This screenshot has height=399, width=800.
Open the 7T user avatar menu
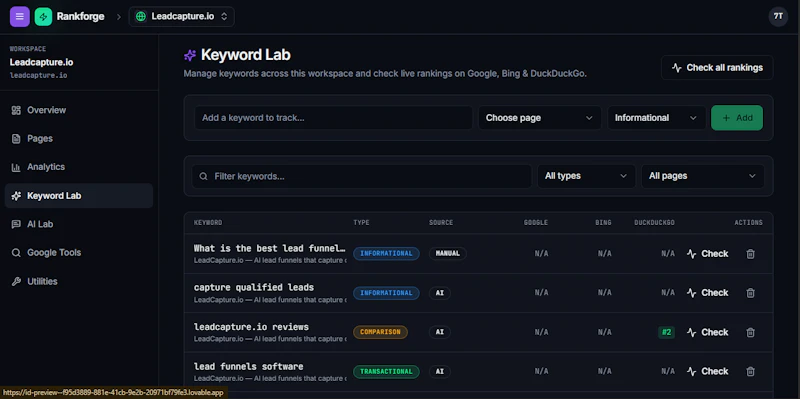click(778, 16)
